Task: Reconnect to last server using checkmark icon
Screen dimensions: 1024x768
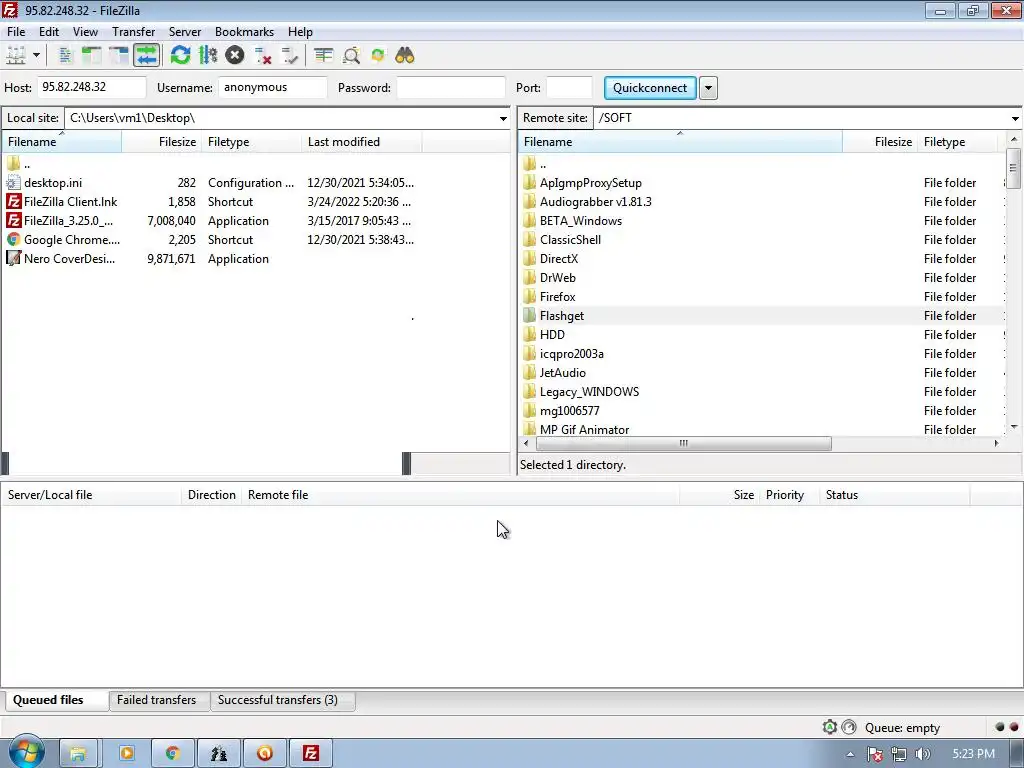Action: click(x=289, y=56)
